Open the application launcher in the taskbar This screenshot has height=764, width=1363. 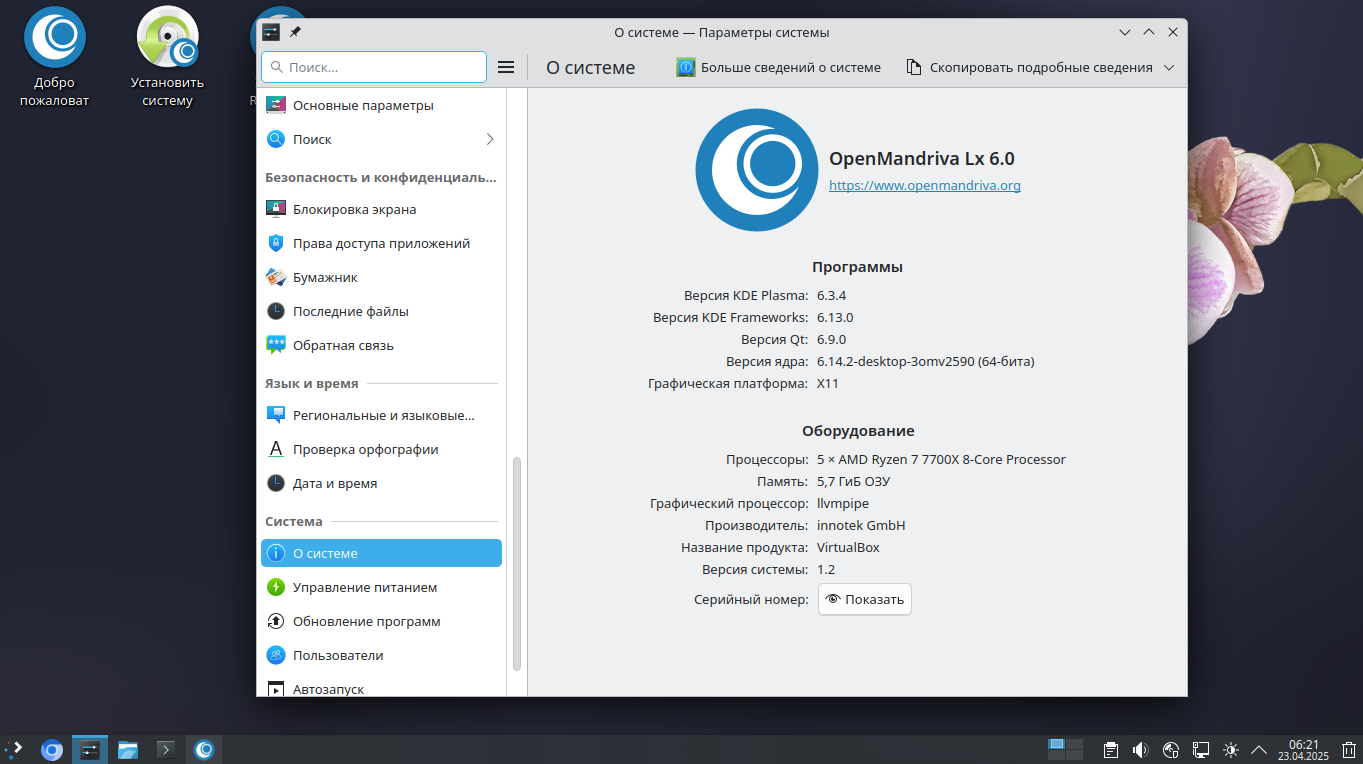(15, 749)
